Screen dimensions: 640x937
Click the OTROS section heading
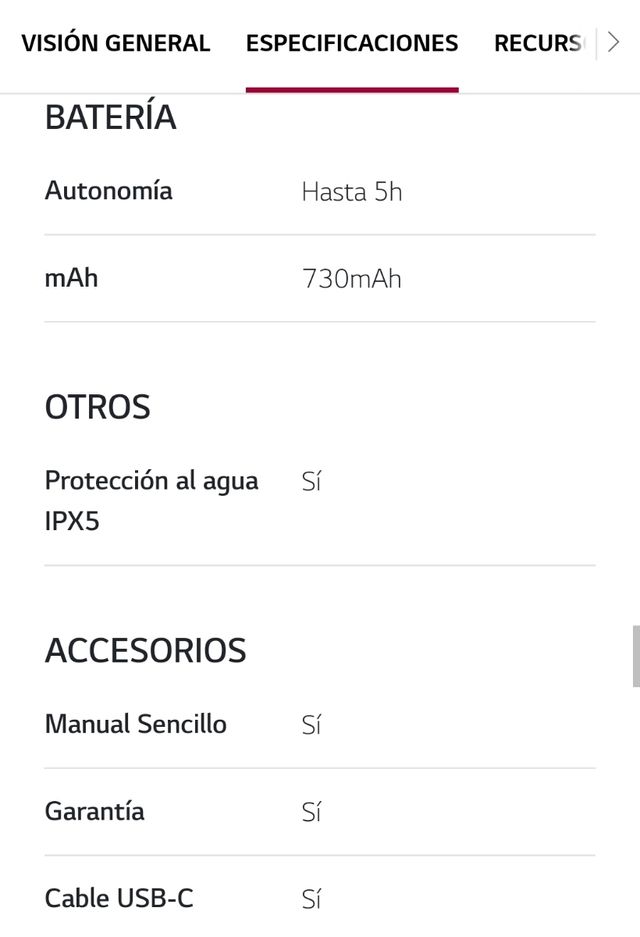point(97,407)
